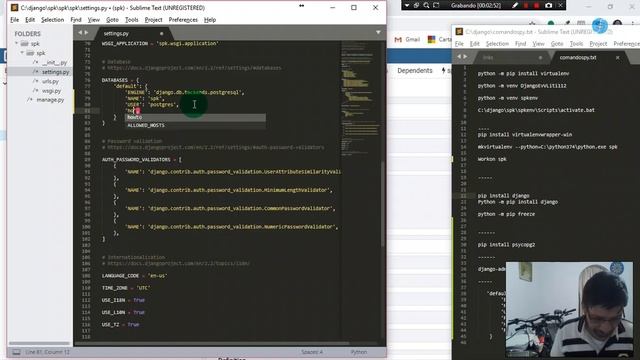
Task: Click unsaved dot on settings.py tab
Action: tap(162, 33)
